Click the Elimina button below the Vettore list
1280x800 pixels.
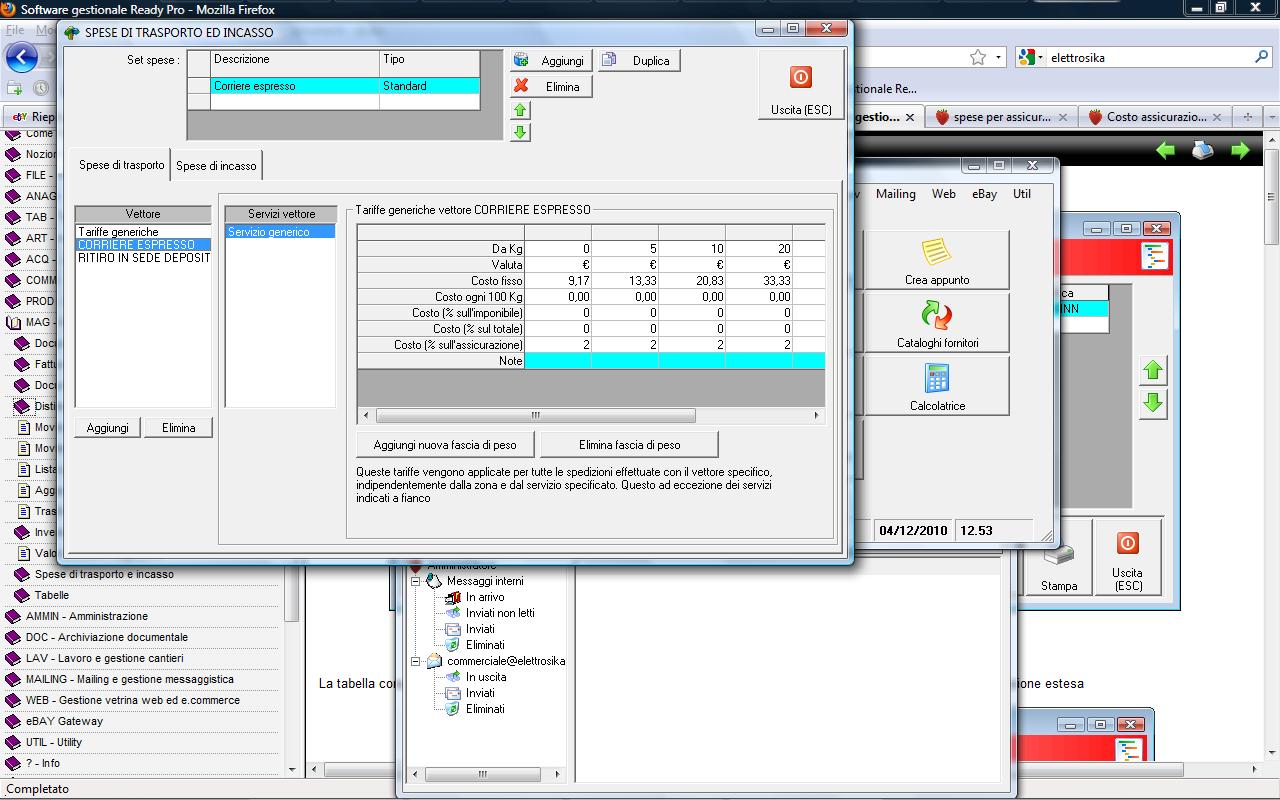[178, 428]
